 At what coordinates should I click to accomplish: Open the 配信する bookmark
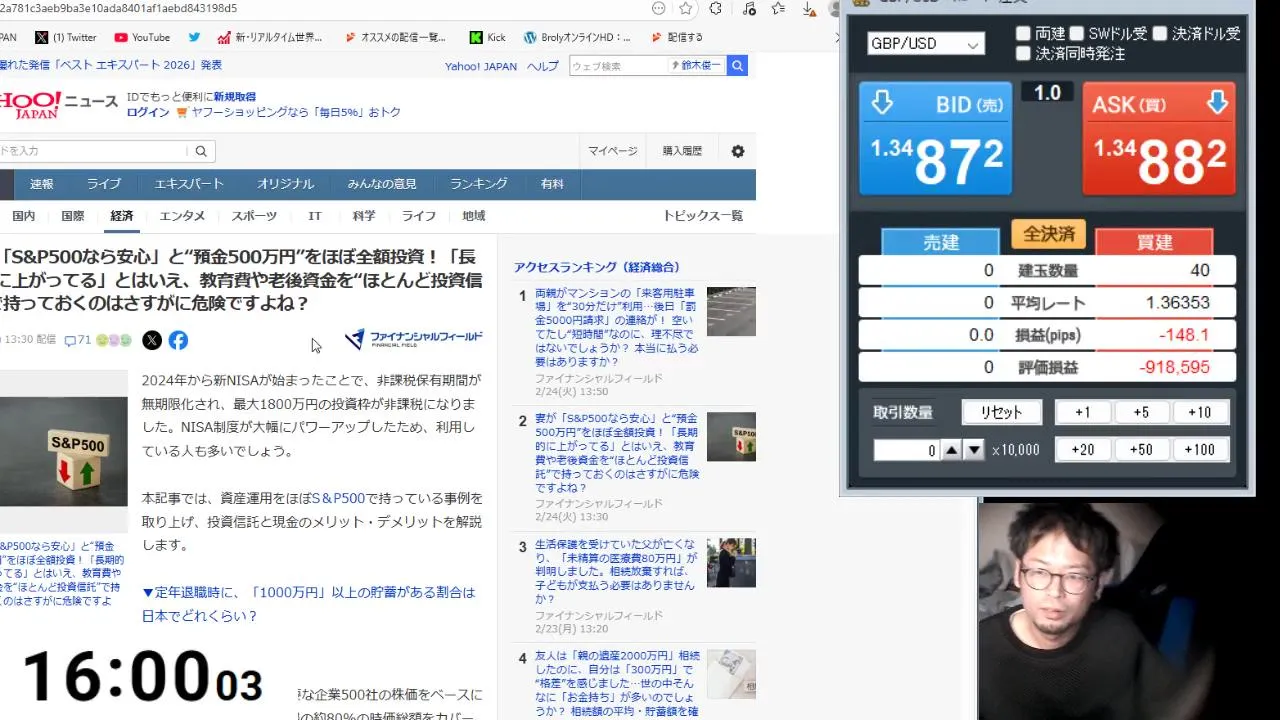coord(676,37)
